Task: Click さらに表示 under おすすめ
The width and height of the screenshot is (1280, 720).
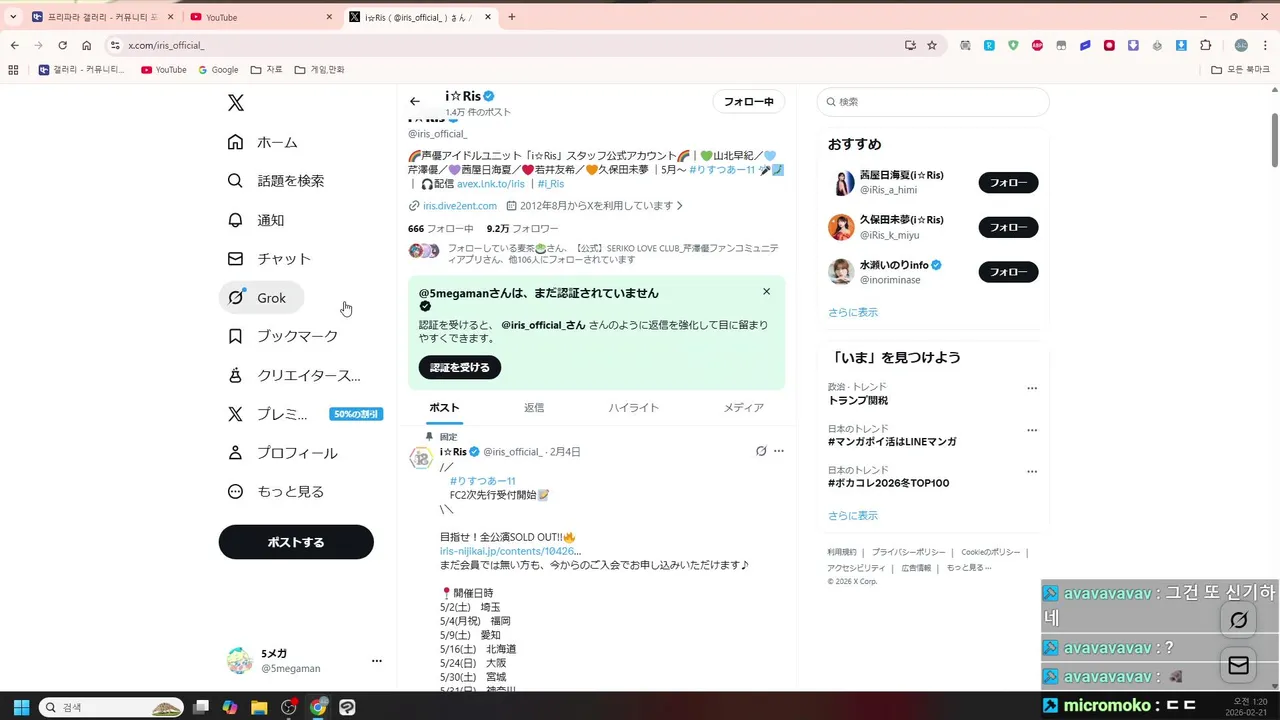Action: click(x=853, y=312)
